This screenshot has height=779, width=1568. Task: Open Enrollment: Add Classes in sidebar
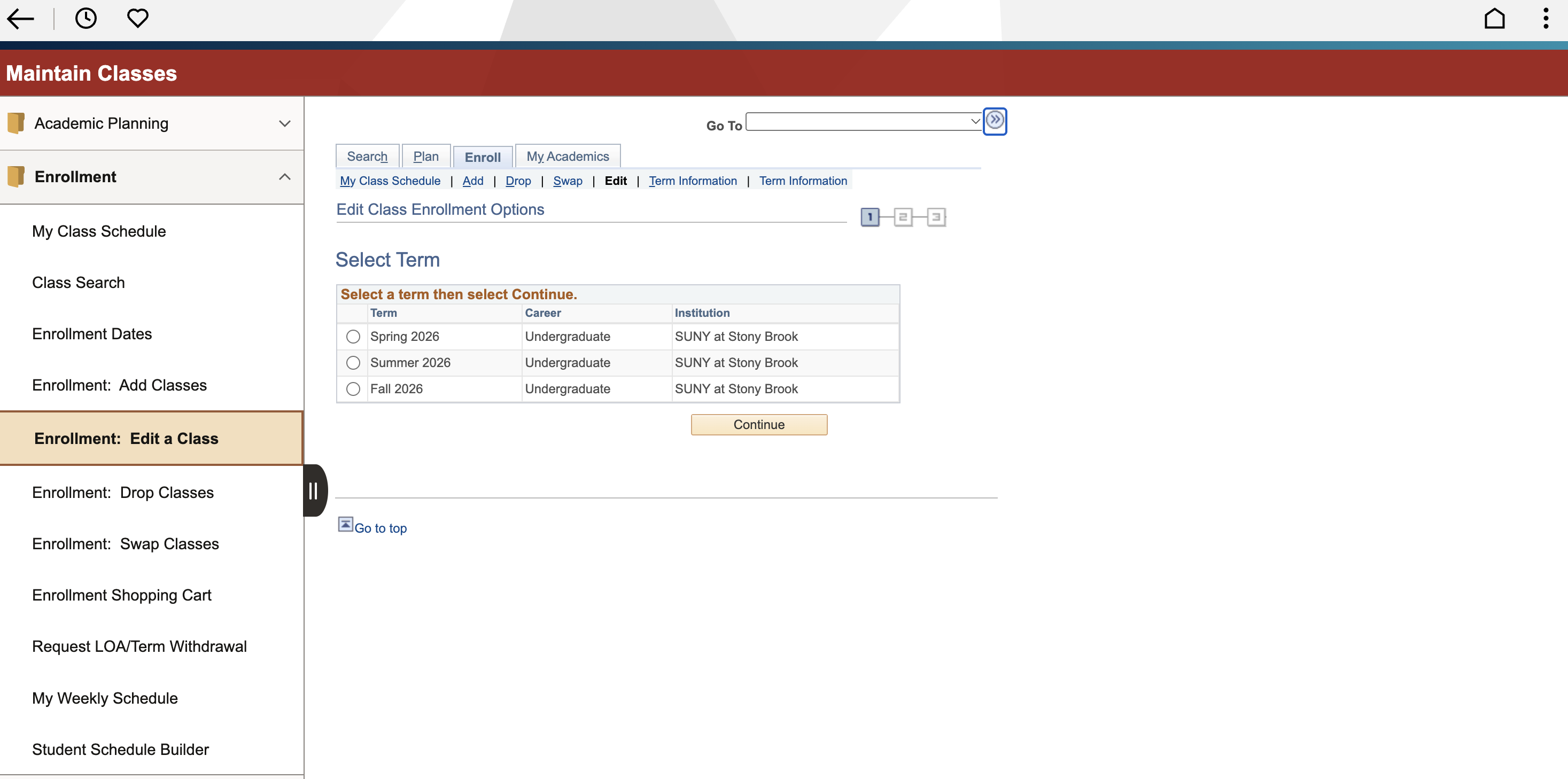point(152,385)
